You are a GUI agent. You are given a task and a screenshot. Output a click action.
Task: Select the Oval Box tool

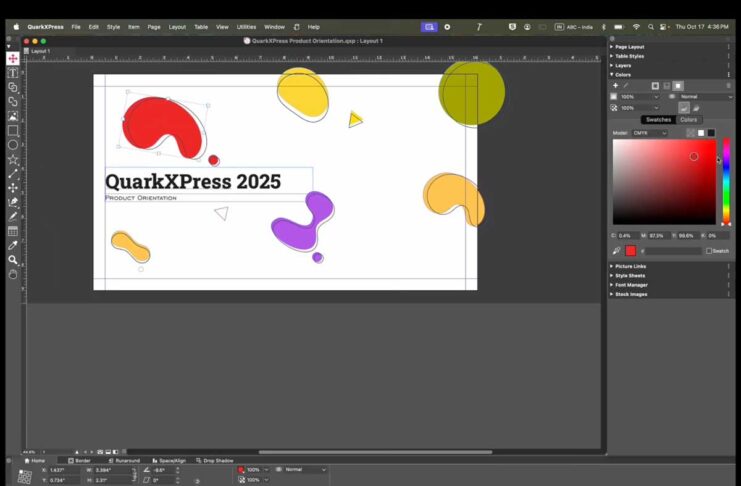pos(13,145)
